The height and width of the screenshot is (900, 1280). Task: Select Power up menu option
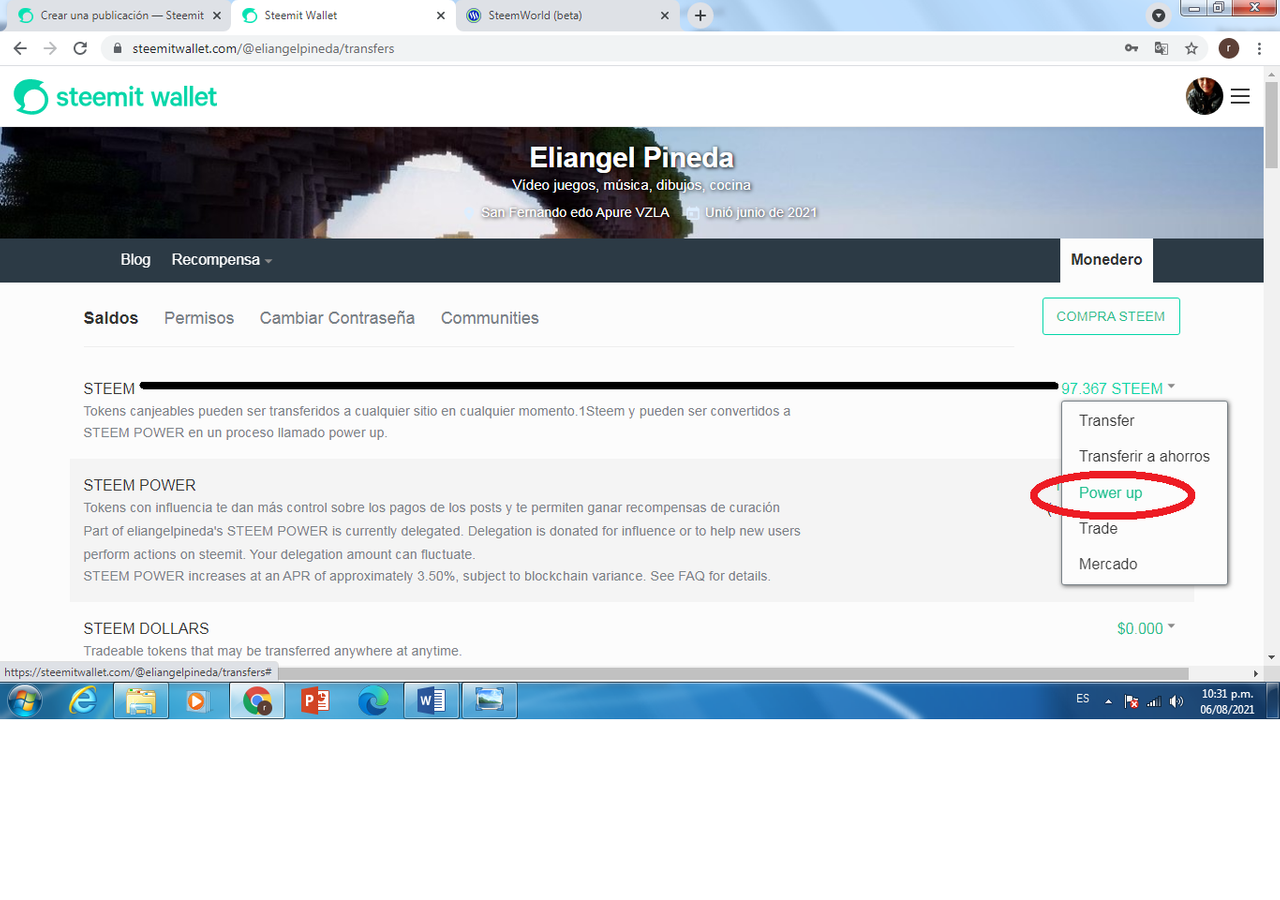point(1111,493)
